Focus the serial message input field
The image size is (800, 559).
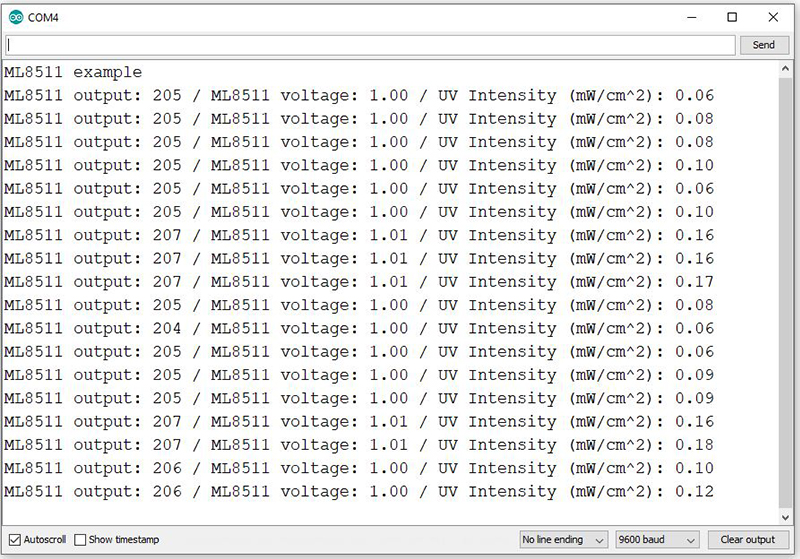[370, 45]
